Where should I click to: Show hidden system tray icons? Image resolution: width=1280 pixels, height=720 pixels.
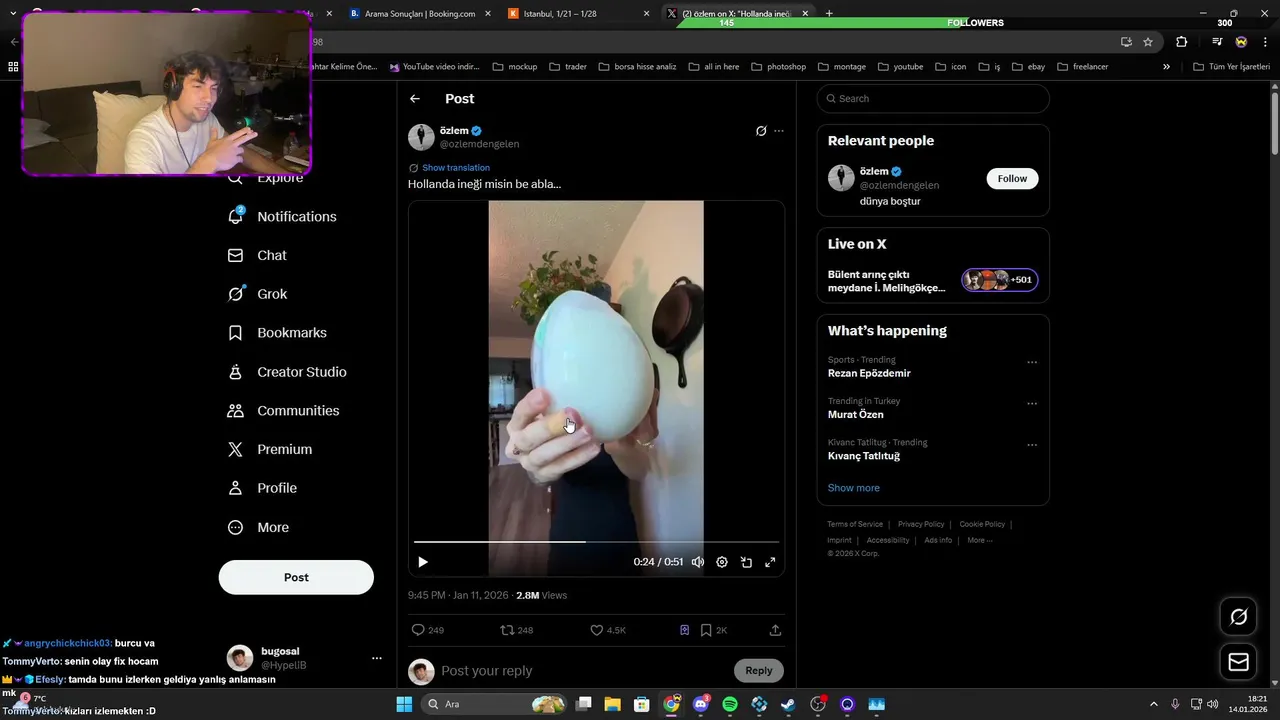click(x=1153, y=704)
